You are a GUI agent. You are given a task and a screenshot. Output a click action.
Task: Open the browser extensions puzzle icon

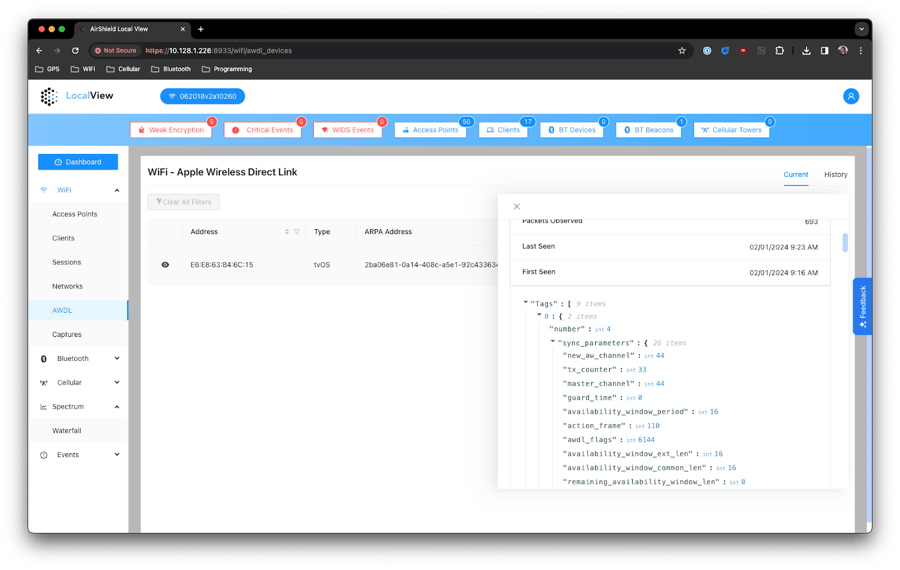click(779, 51)
